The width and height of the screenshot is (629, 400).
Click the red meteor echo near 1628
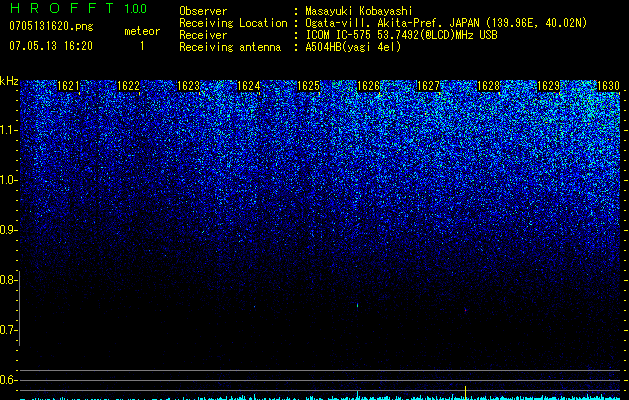465,310
